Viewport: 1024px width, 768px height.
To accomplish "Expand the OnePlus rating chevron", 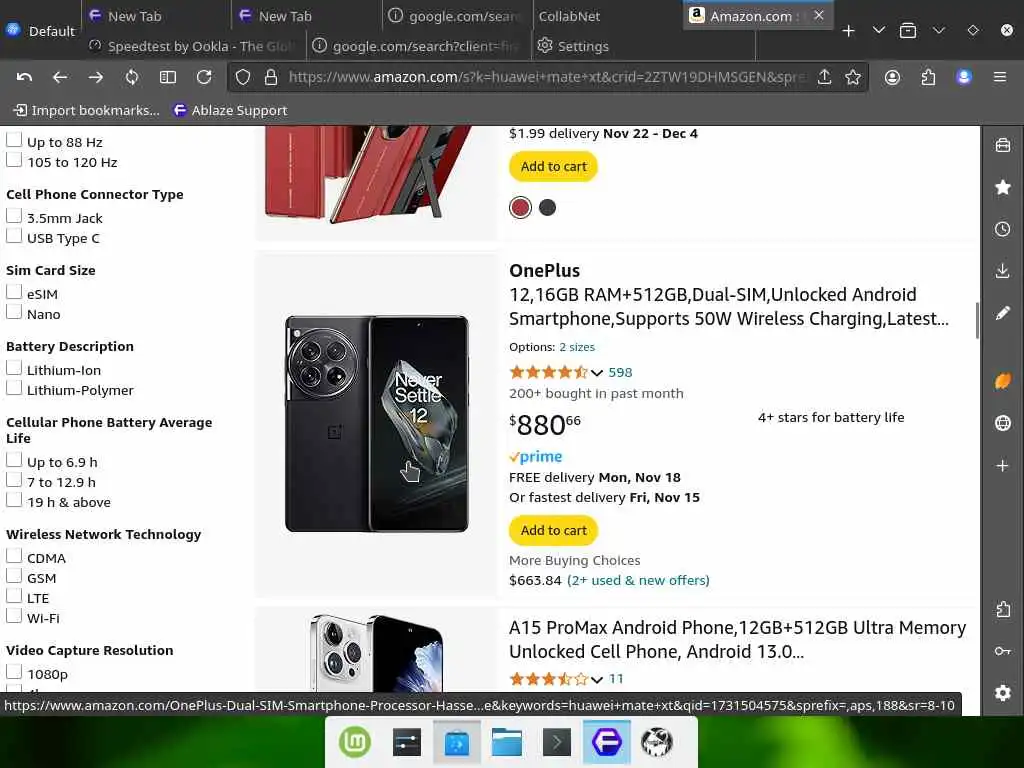I will (597, 373).
